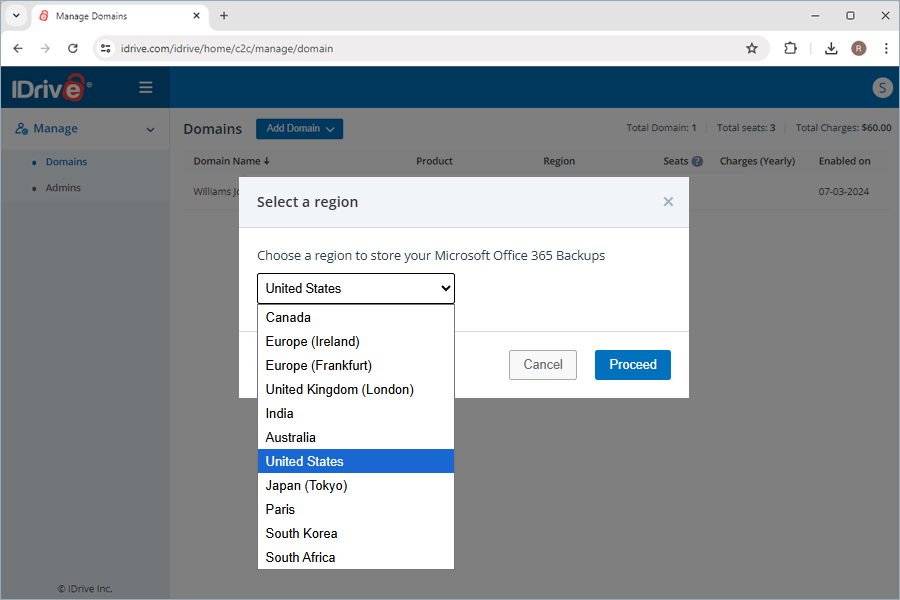Open Chrome three-dot menu
The image size is (900, 600).
tap(886, 49)
